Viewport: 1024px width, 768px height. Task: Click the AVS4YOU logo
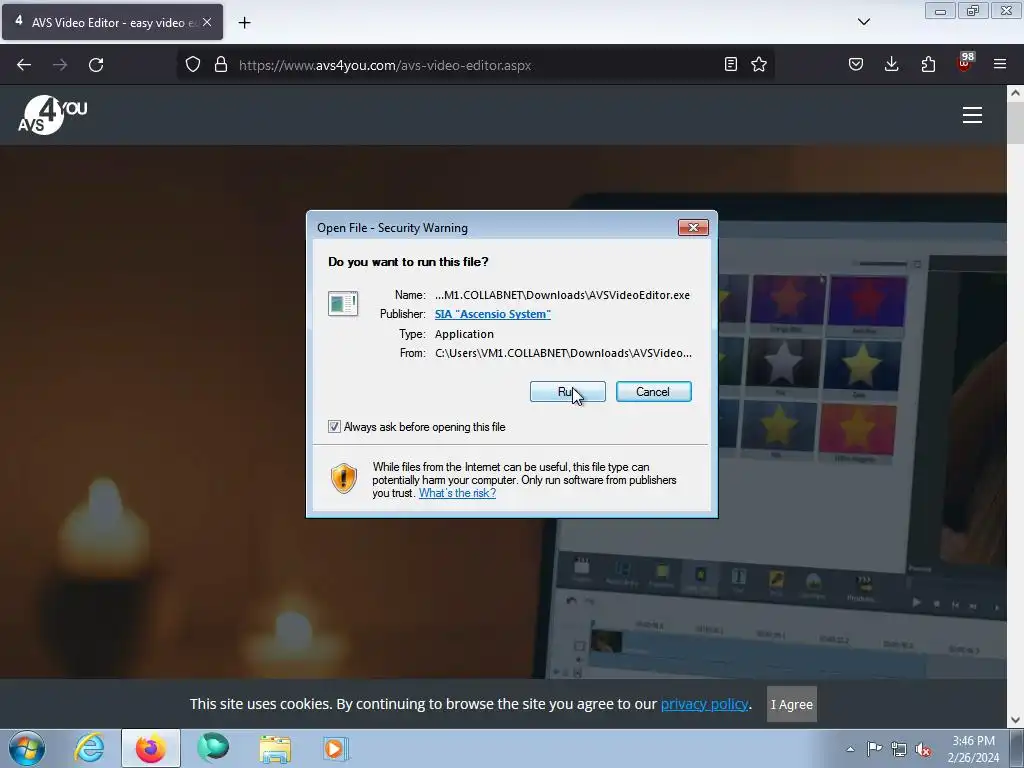(x=52, y=115)
